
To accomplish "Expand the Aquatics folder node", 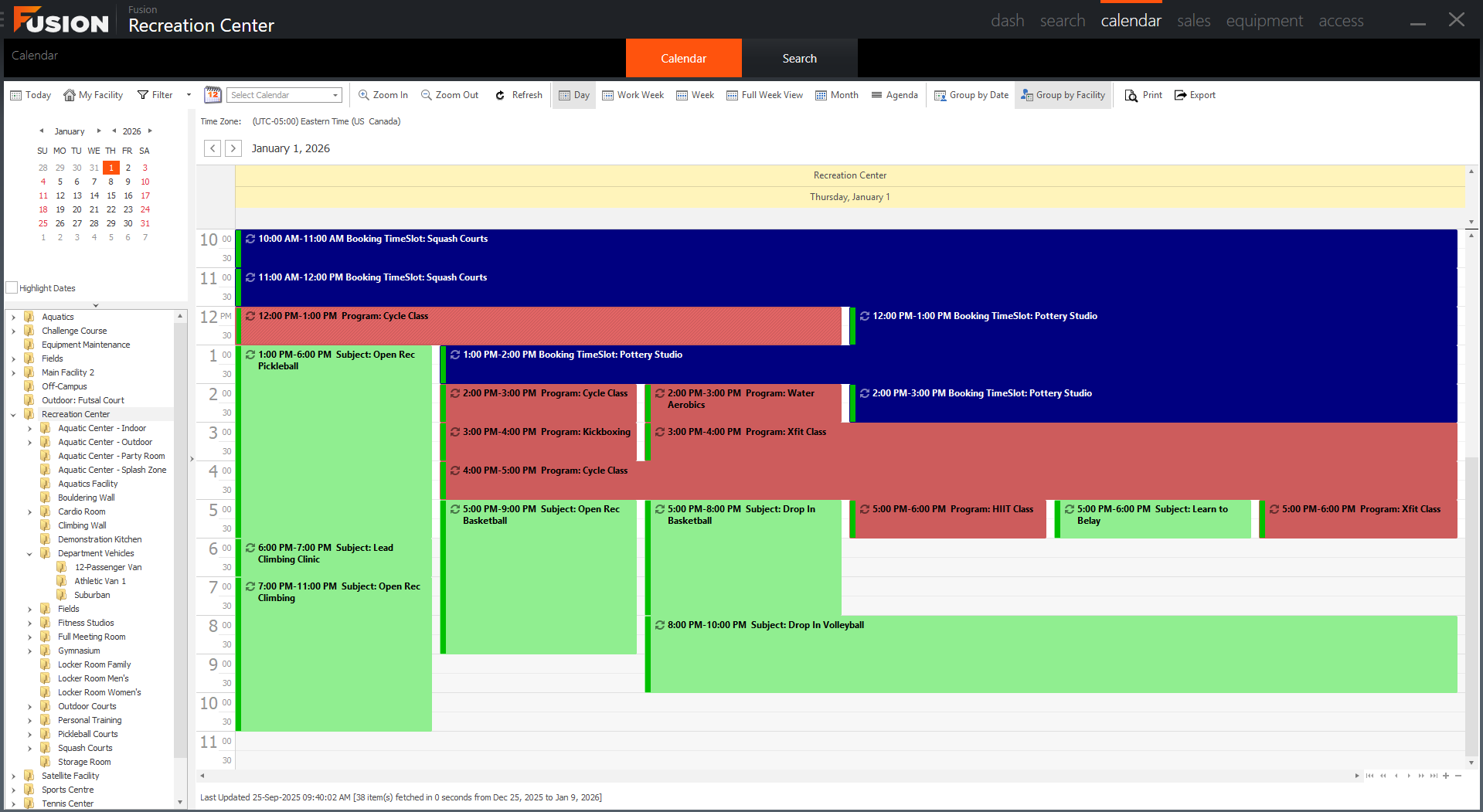I will point(13,317).
